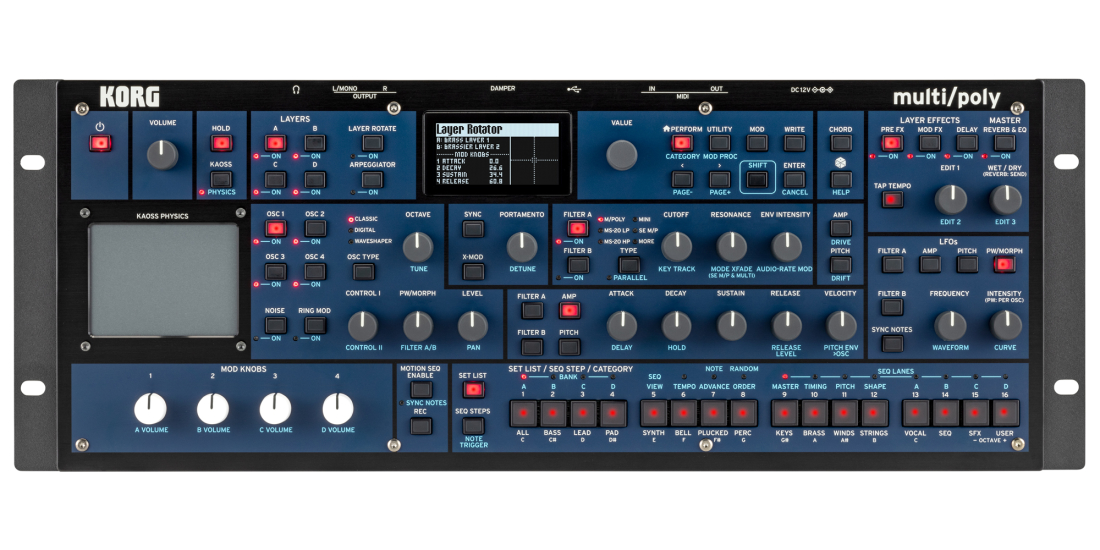The height and width of the screenshot is (550, 1100).
Task: Select Layer D button
Action: click(x=315, y=178)
